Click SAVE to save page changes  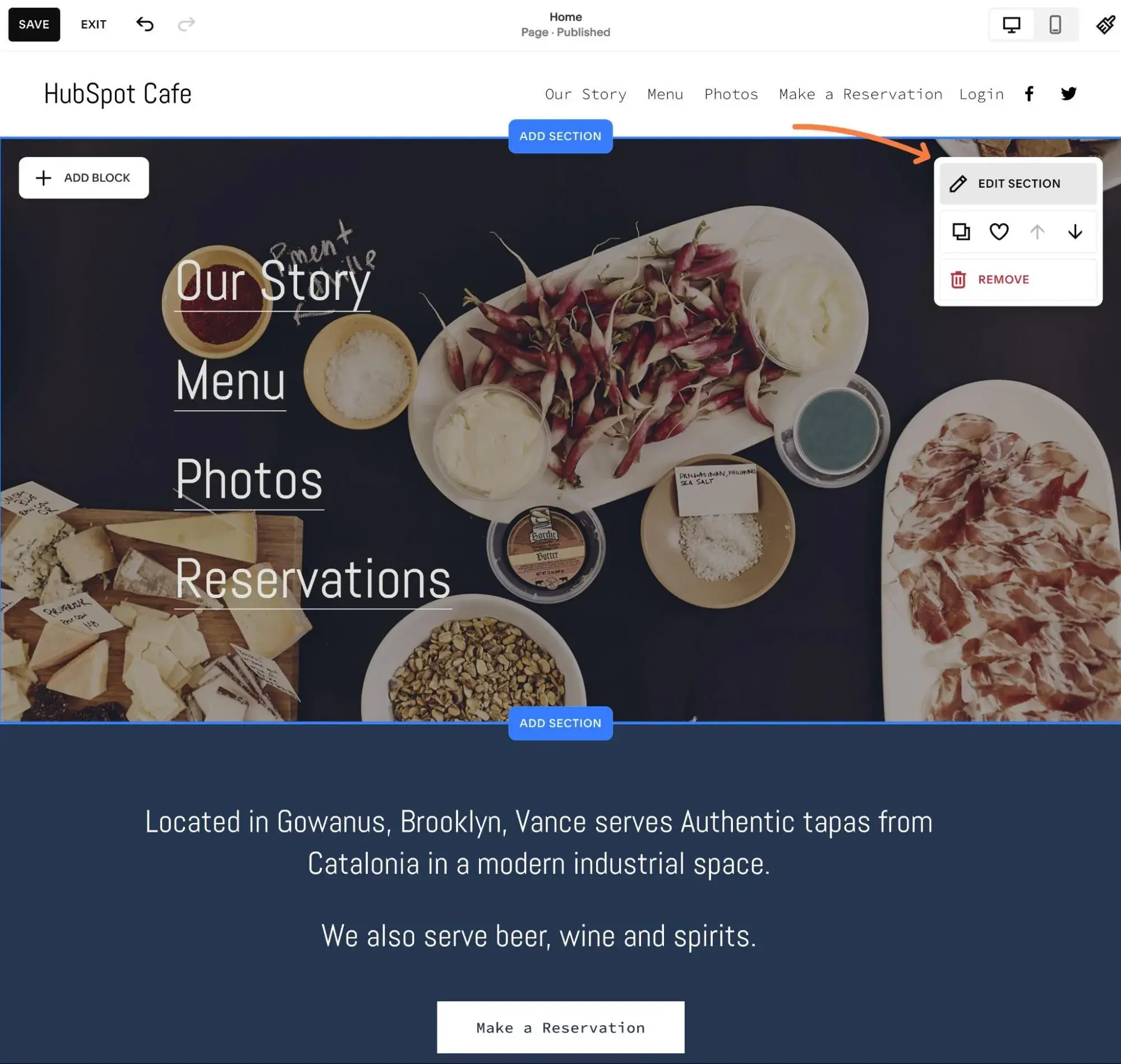[x=34, y=24]
